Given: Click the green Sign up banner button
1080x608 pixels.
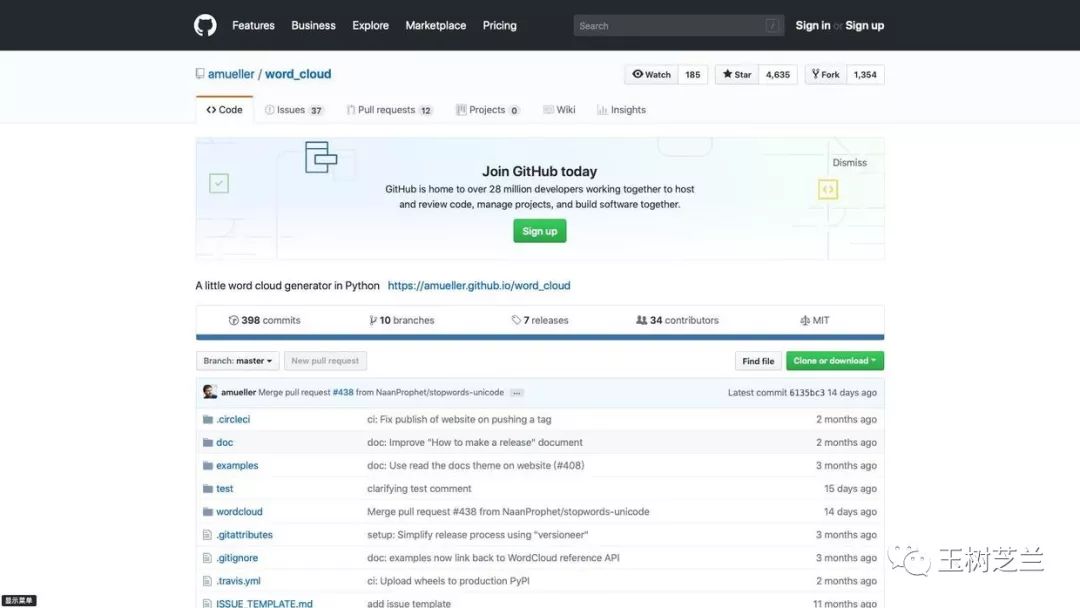Looking at the screenshot, I should (539, 231).
